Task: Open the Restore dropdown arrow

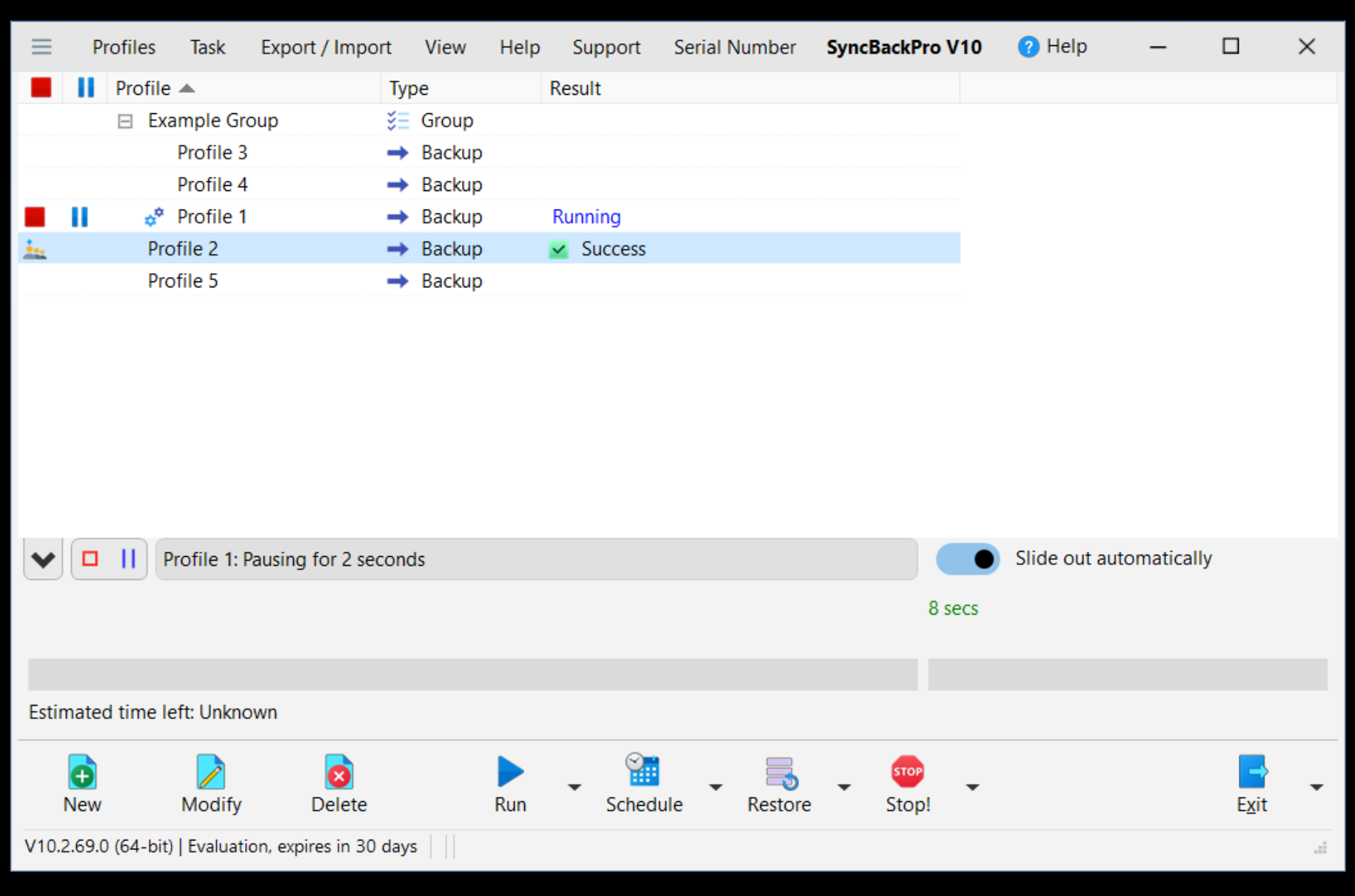Action: click(x=844, y=786)
